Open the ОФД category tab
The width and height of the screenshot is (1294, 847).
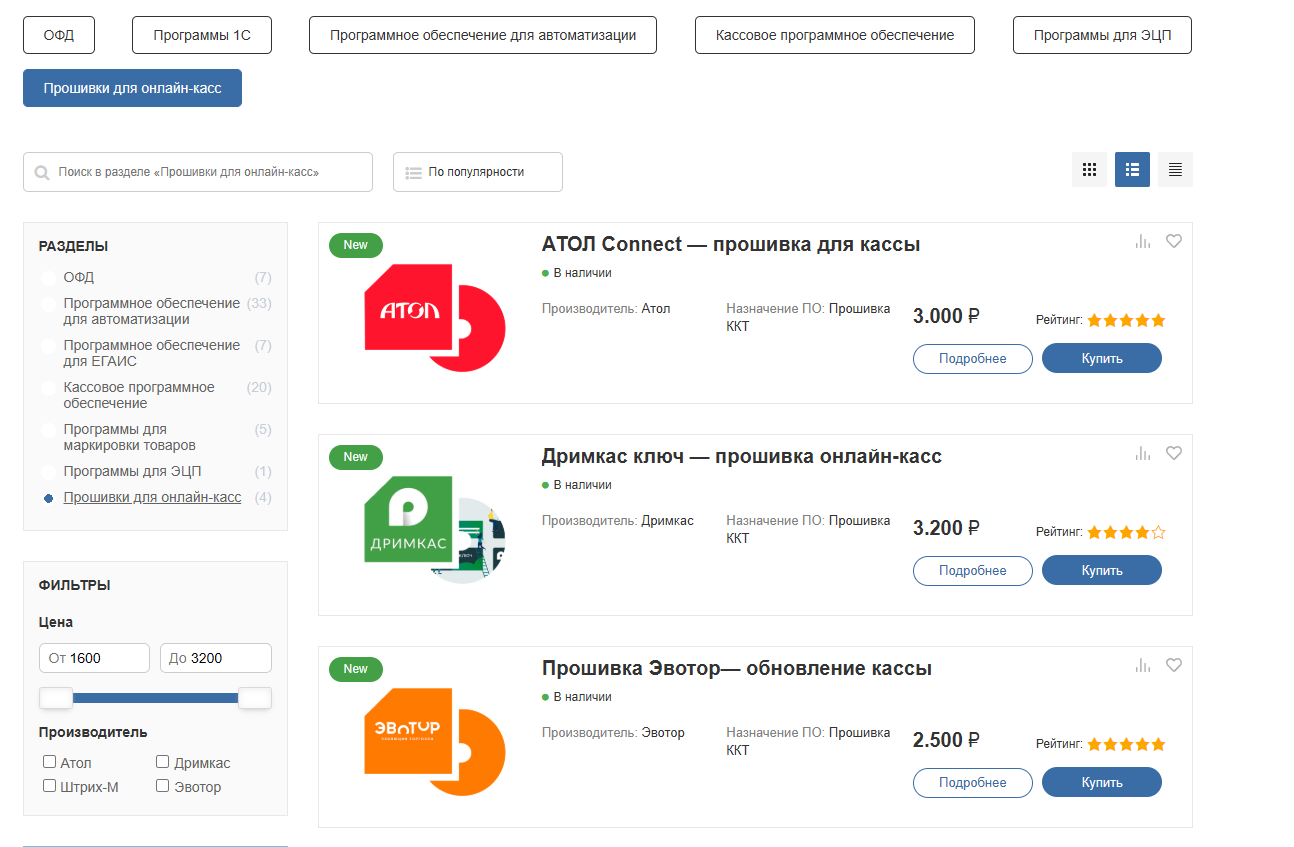coord(59,35)
